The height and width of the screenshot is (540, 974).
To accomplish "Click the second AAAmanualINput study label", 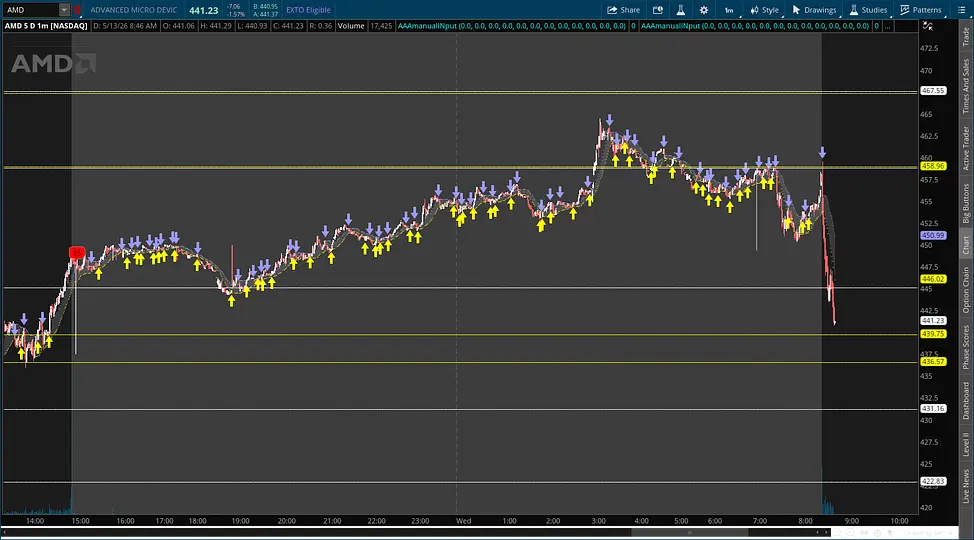I will click(x=755, y=26).
